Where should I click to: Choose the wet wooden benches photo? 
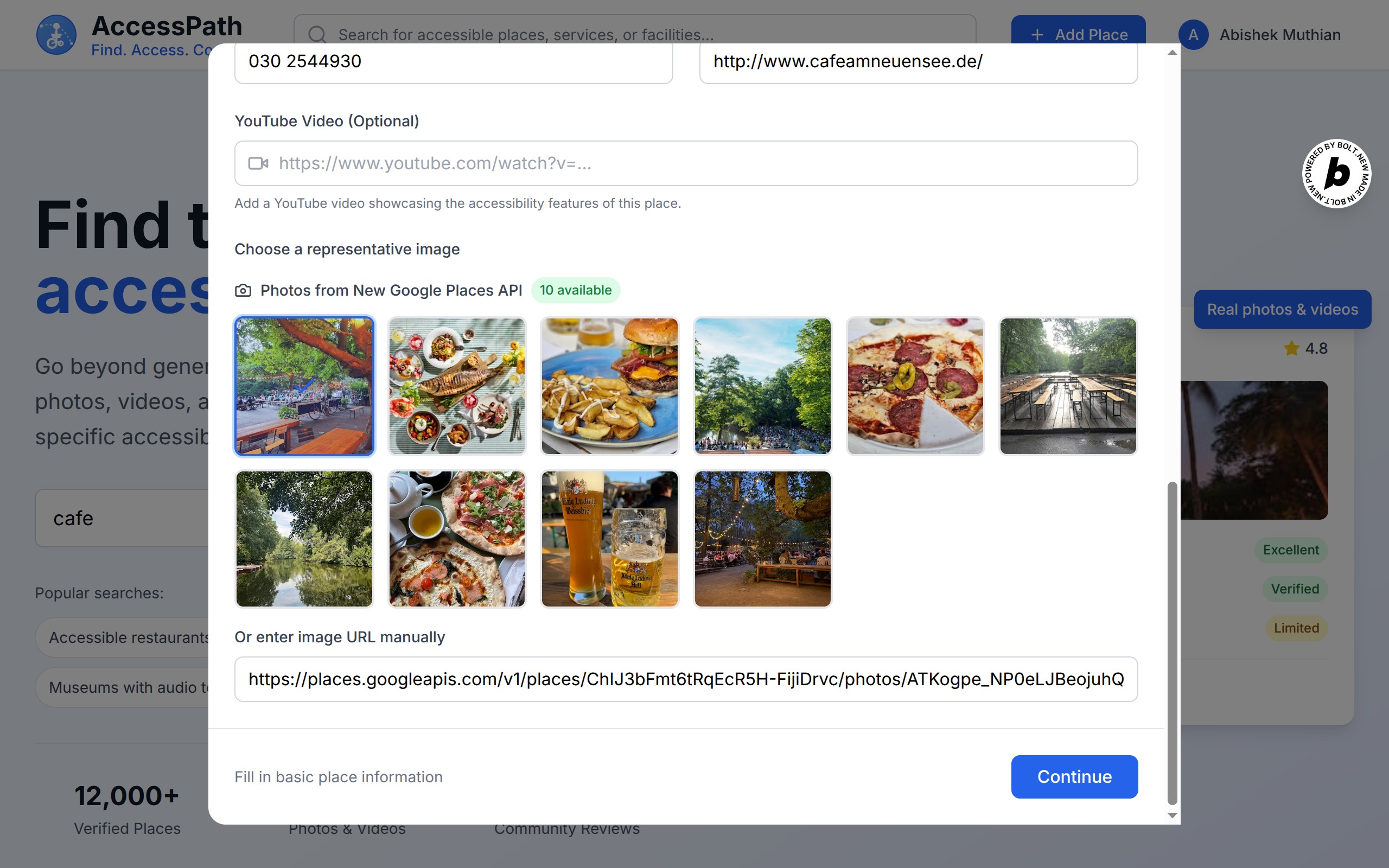coord(1068,386)
